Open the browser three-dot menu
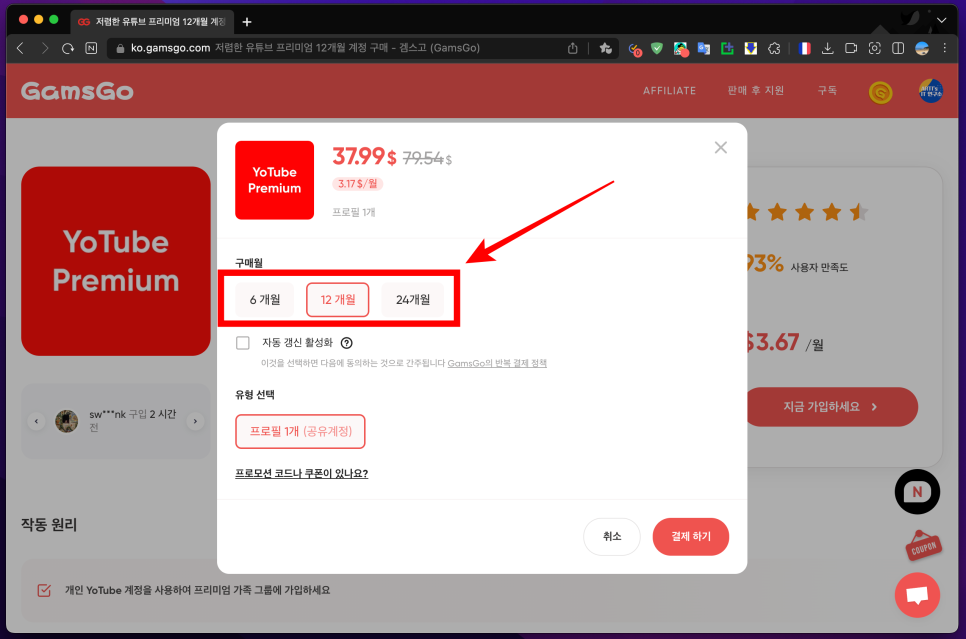The height and width of the screenshot is (639, 966). coord(944,48)
